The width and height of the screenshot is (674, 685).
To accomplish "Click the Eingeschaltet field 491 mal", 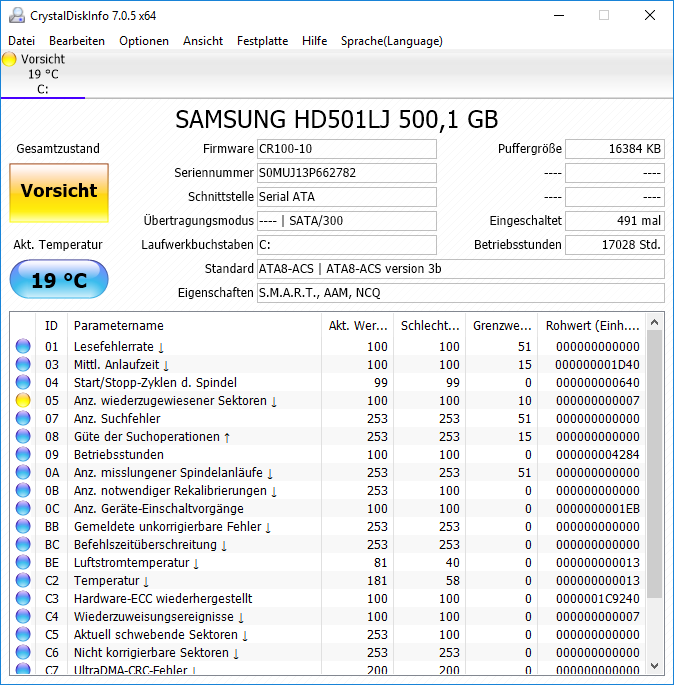I will click(x=615, y=221).
